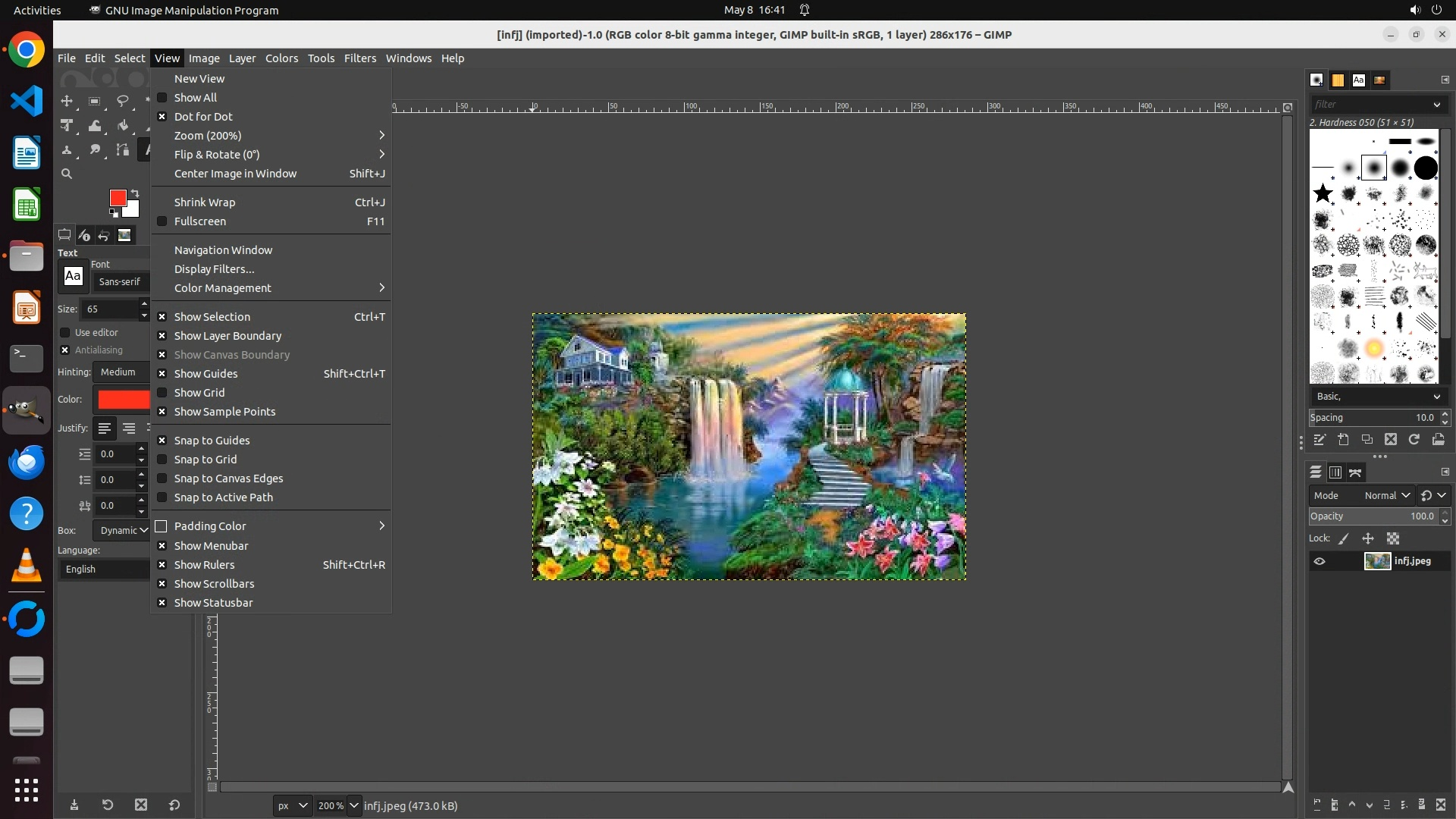Choose the Zoom magnifier tool
The height and width of the screenshot is (819, 1456).
(x=67, y=174)
